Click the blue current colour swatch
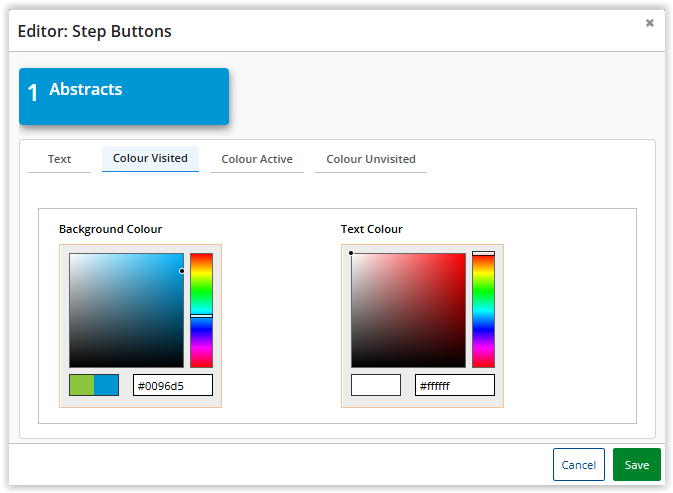Screen dimensions: 673x493 pos(106,385)
